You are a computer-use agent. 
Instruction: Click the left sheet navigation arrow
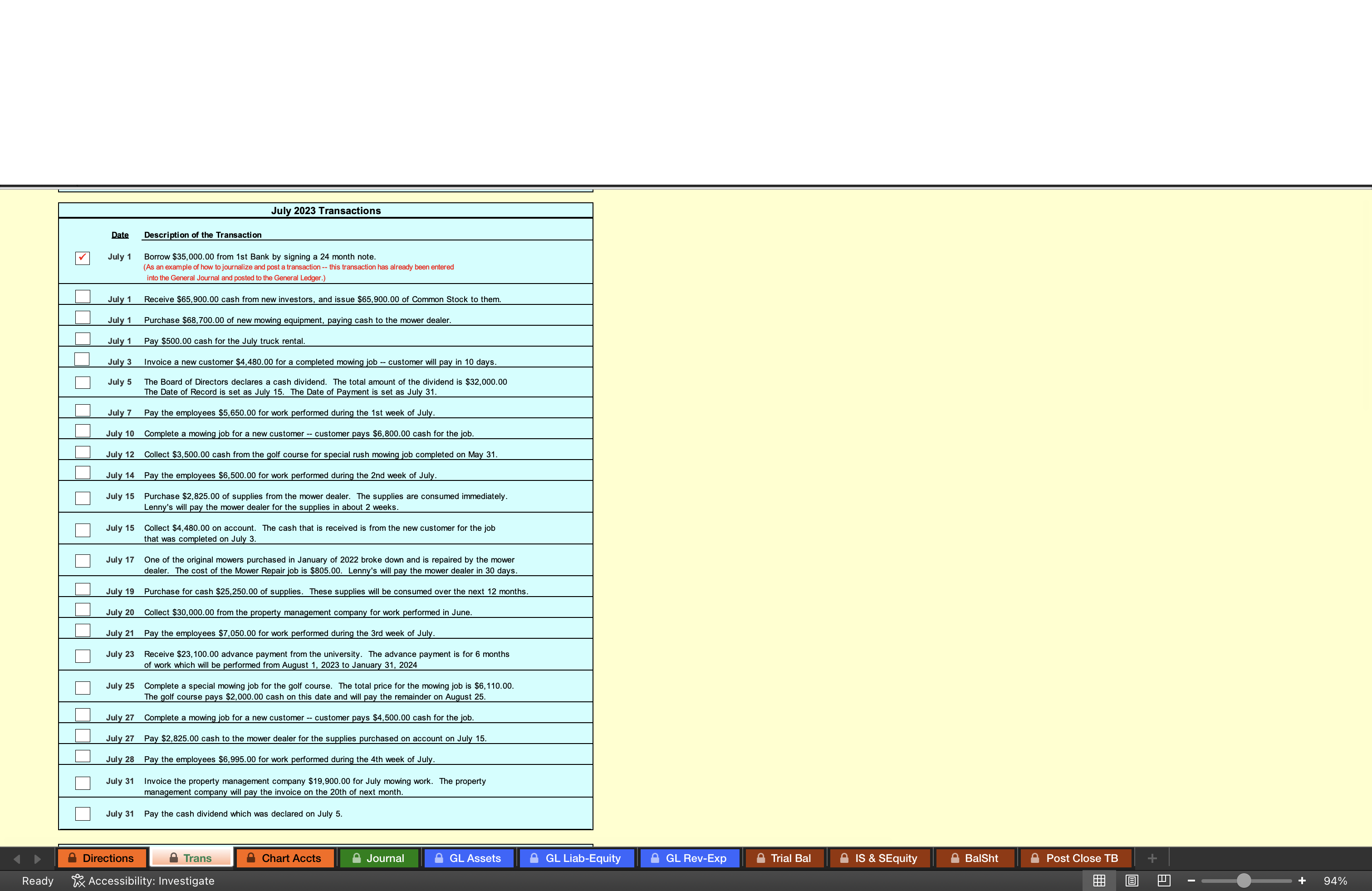pyautogui.click(x=16, y=858)
